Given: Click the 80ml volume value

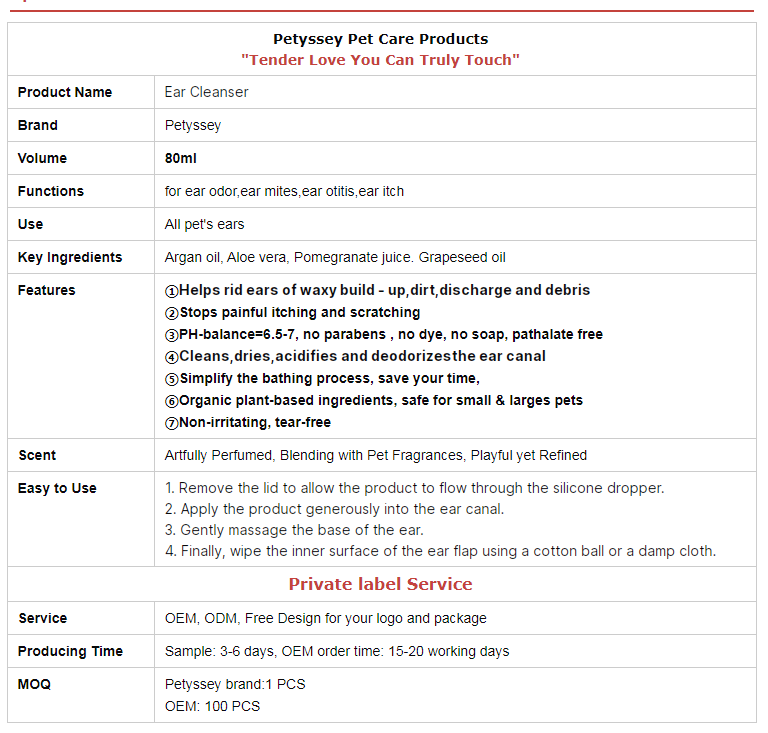Looking at the screenshot, I should tap(181, 158).
